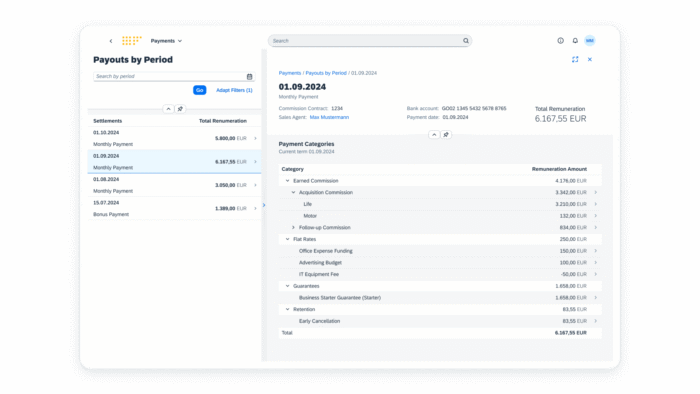Open Payments breadcrumb link
The image size is (700, 394).
tap(290, 73)
